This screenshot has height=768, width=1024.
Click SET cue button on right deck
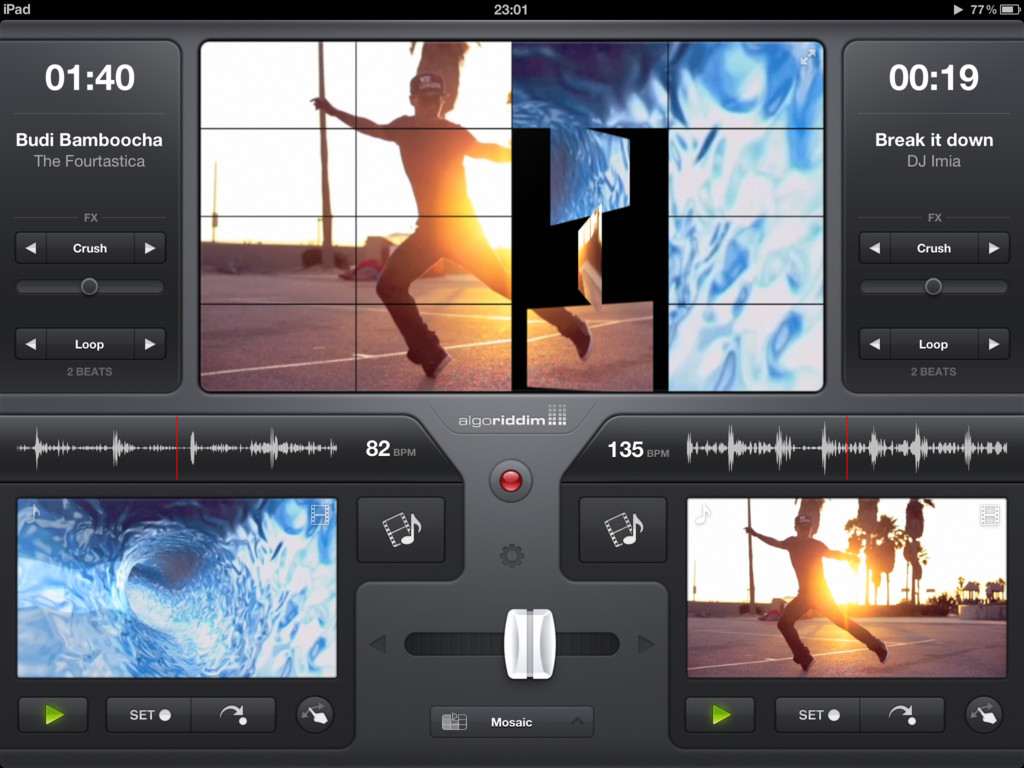(818, 714)
